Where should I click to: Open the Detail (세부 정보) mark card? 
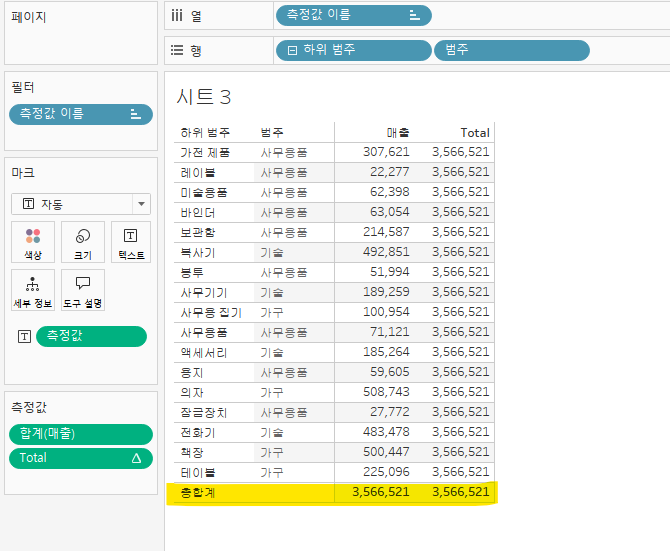[x=33, y=290]
